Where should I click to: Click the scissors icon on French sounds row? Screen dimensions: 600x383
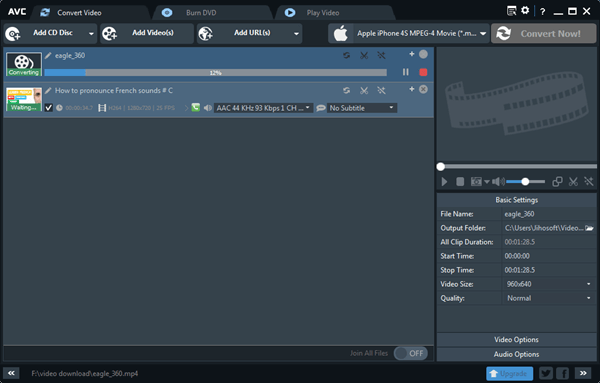coord(364,90)
